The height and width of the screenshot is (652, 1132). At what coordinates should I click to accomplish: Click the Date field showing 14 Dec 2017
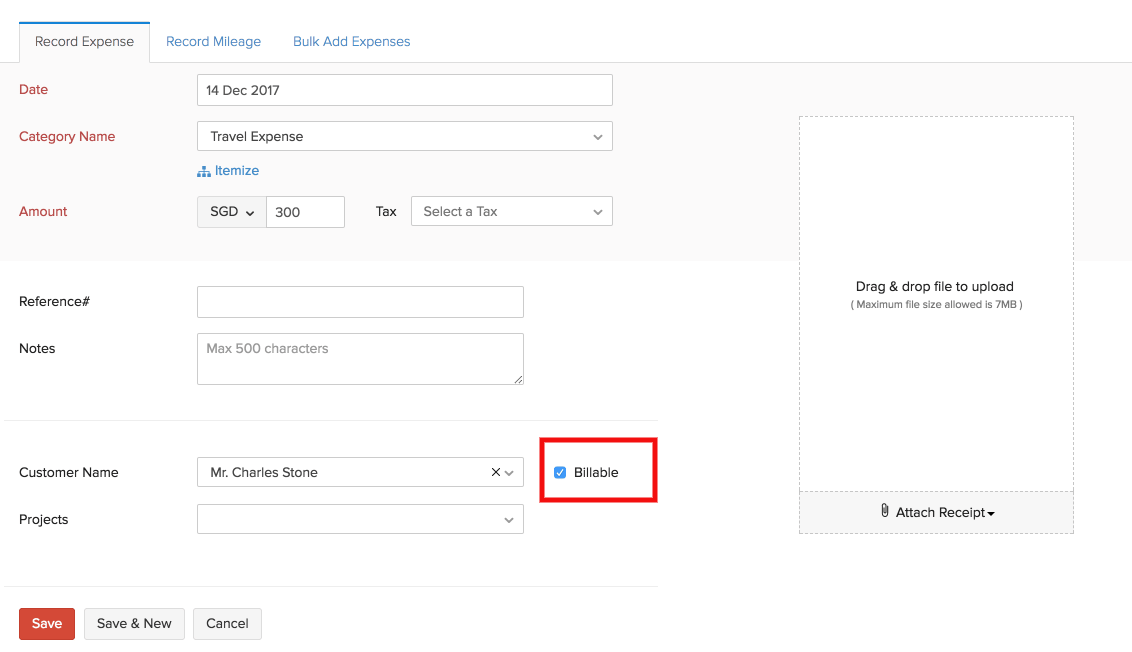404,89
